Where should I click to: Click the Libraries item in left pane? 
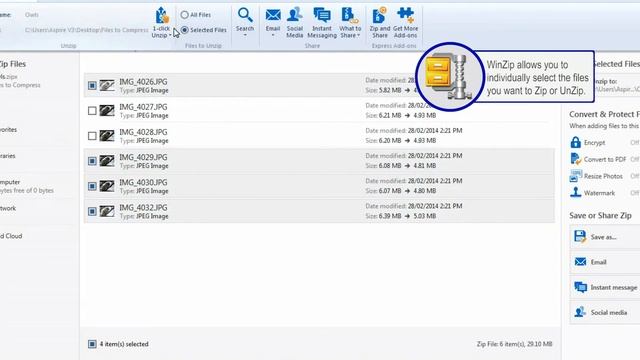(7, 156)
